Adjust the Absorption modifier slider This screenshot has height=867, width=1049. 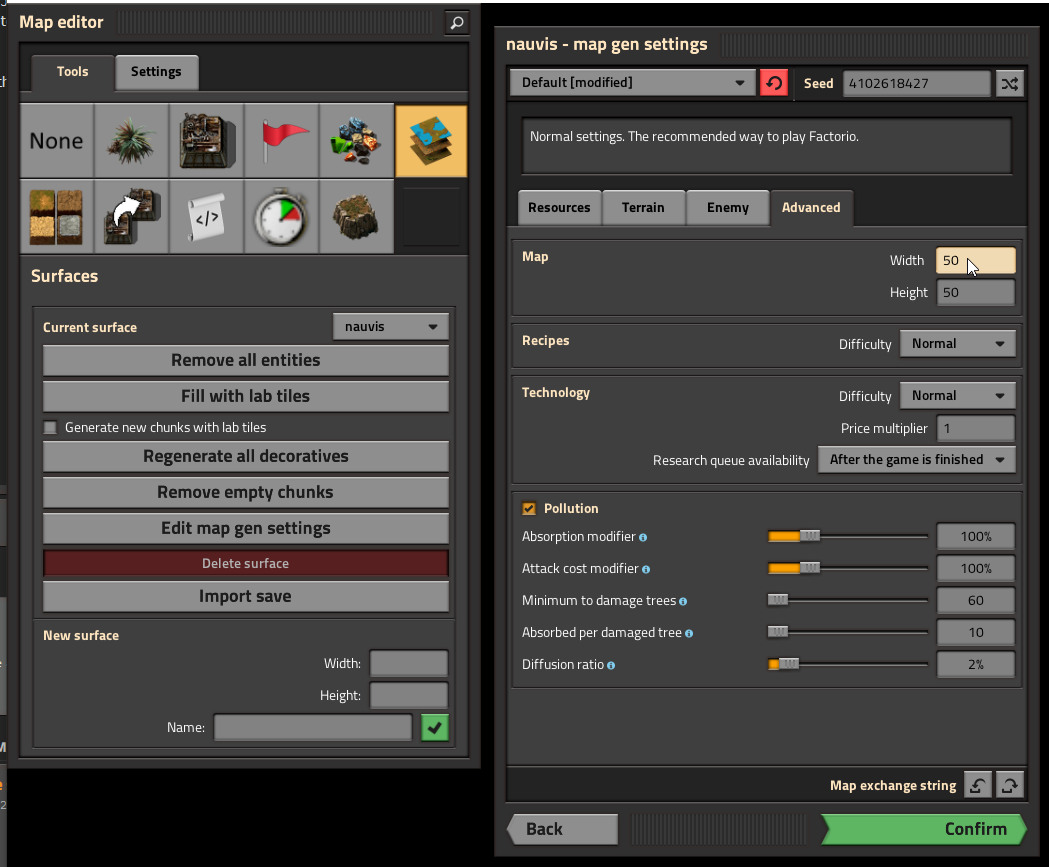(848, 536)
